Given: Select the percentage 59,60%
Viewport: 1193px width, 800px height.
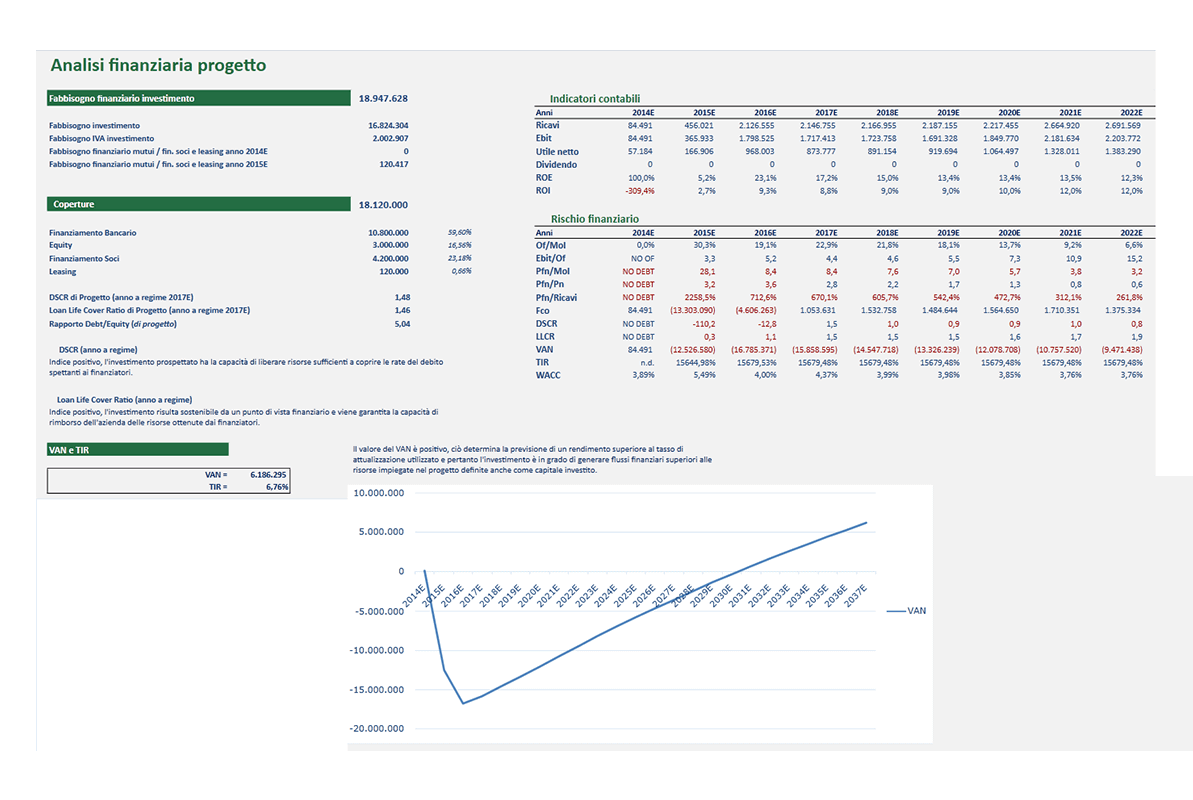Looking at the screenshot, I should point(460,232).
